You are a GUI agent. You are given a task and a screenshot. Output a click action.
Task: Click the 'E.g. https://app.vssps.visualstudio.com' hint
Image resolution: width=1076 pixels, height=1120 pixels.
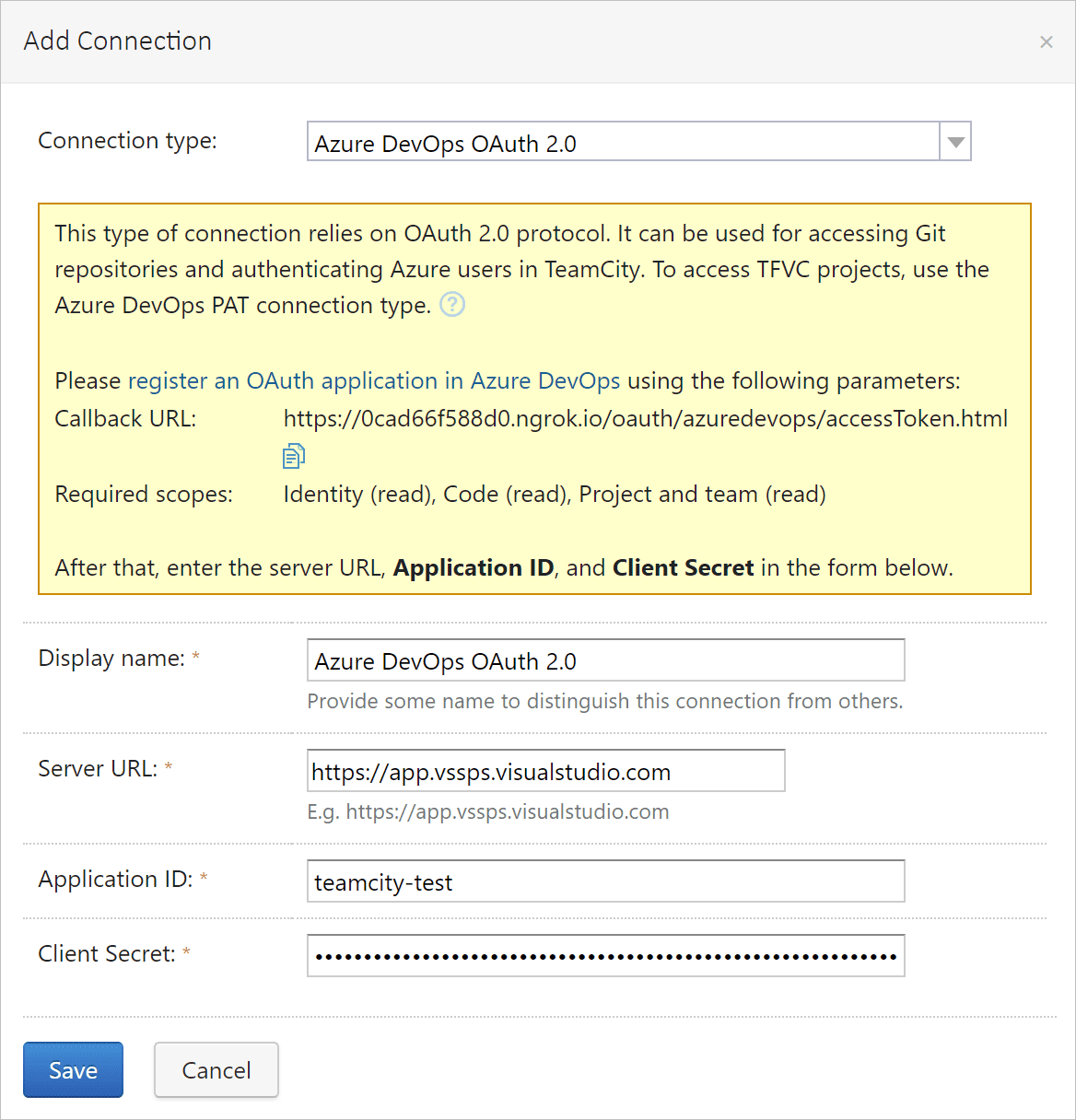pyautogui.click(x=488, y=811)
